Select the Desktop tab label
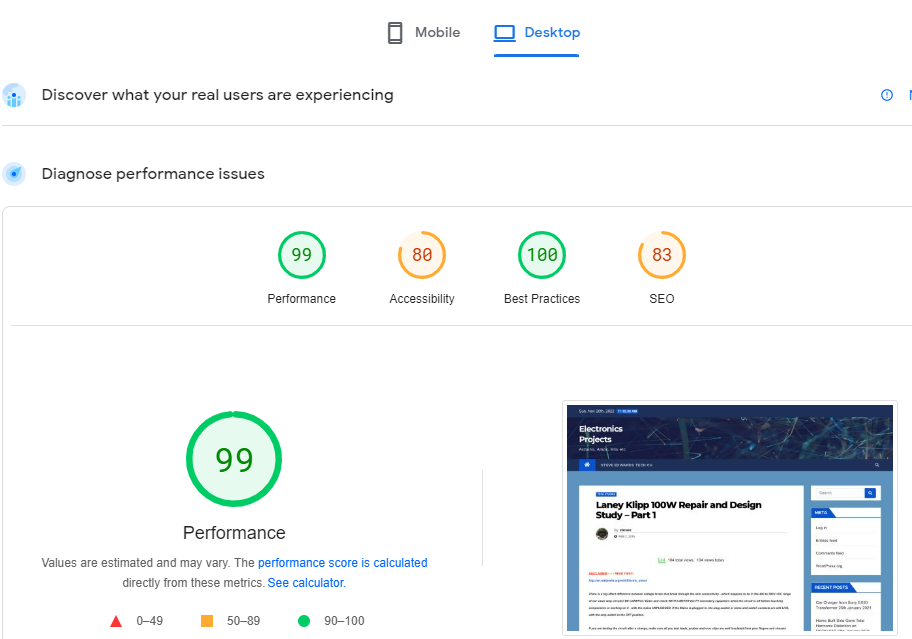The width and height of the screenshot is (912, 639). click(x=552, y=33)
